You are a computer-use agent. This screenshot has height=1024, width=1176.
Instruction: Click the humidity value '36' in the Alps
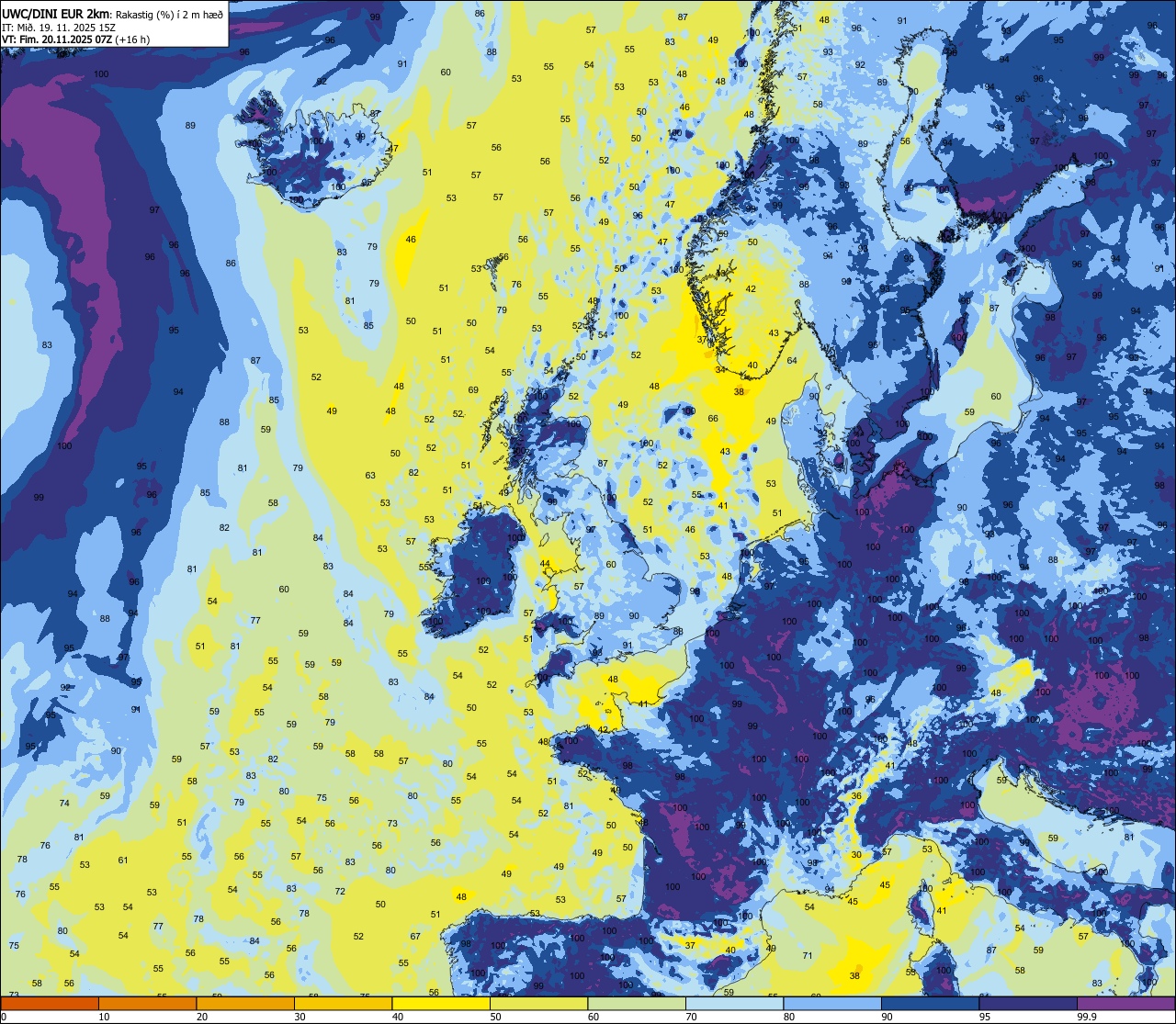click(856, 795)
